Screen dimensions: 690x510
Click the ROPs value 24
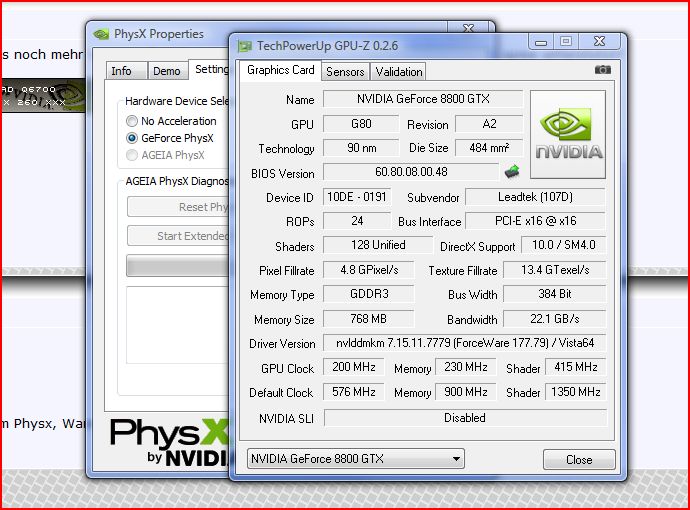click(357, 221)
